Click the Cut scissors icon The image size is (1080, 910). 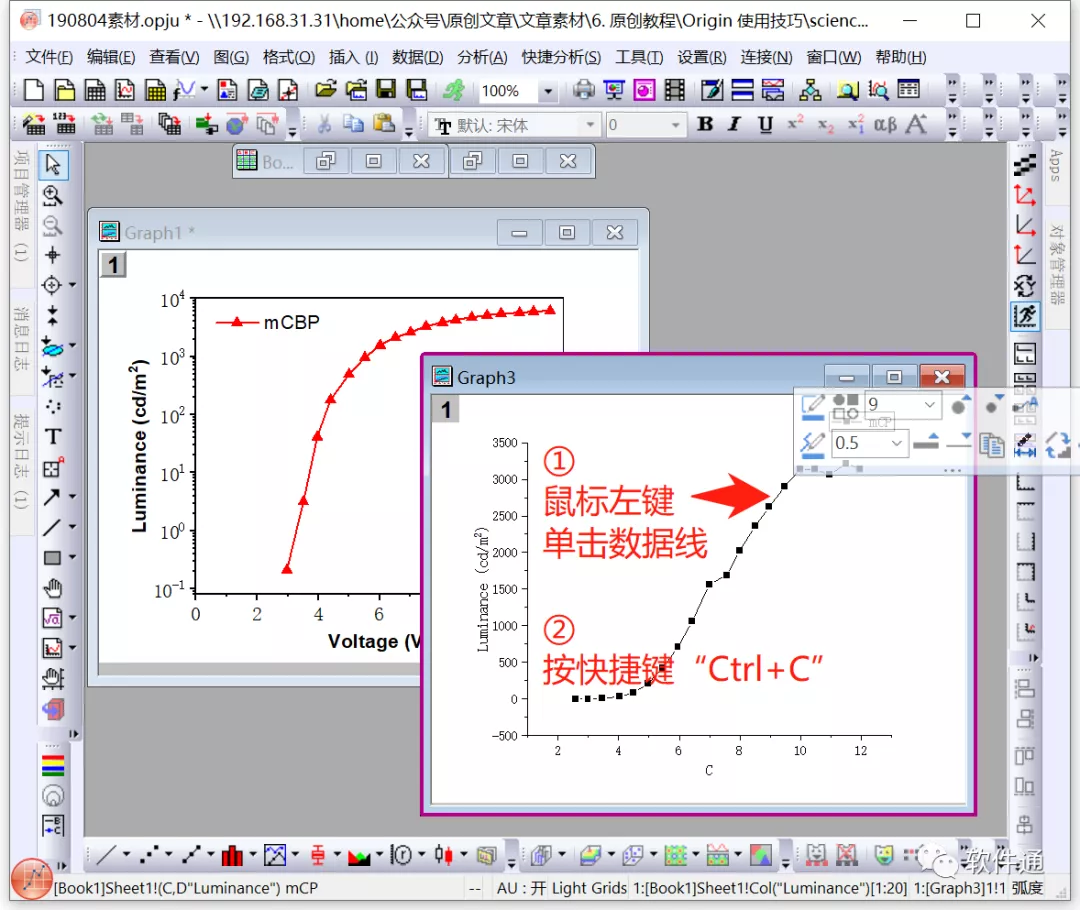point(324,124)
